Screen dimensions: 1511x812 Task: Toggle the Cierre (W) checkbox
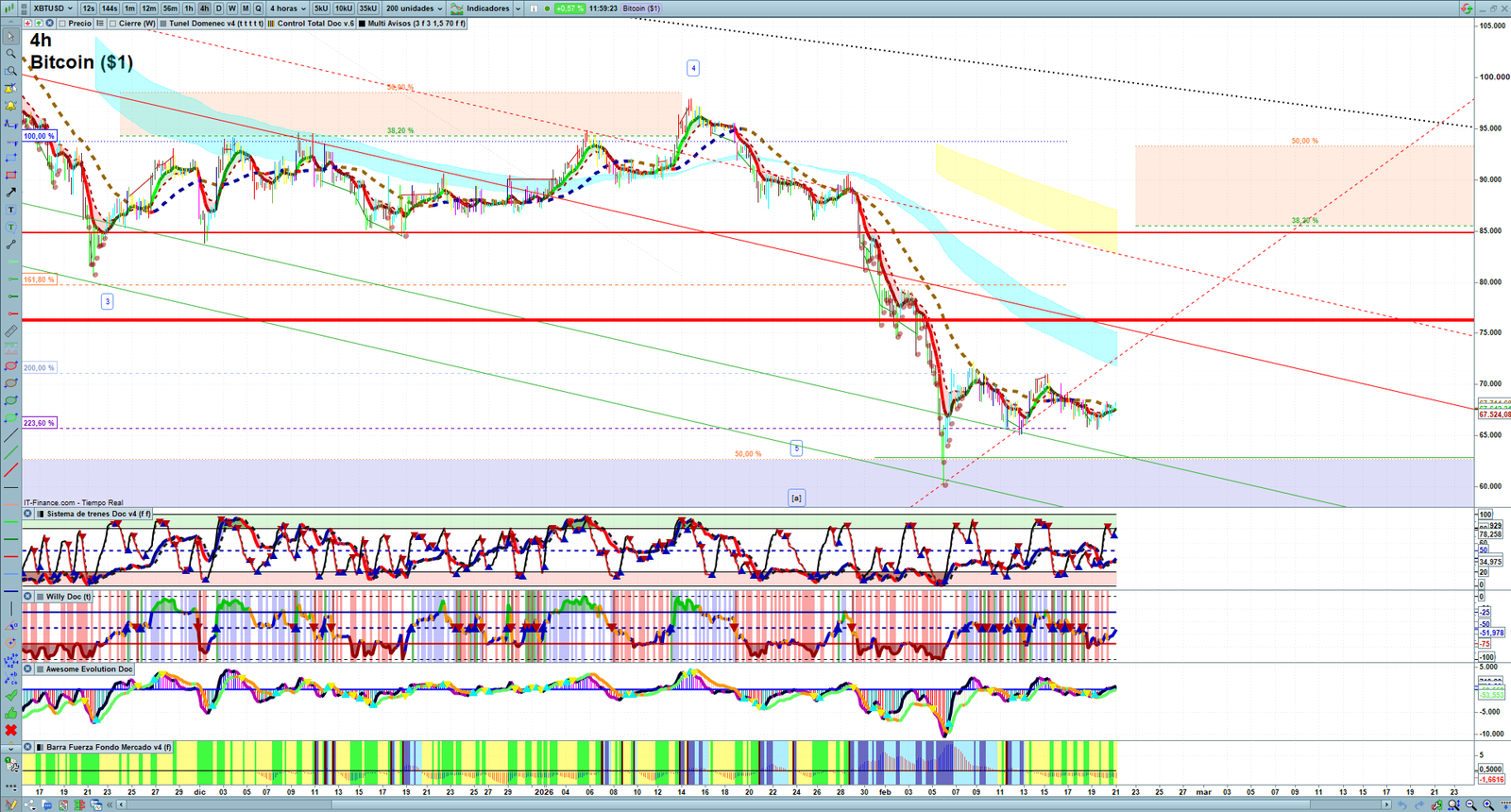[113, 24]
